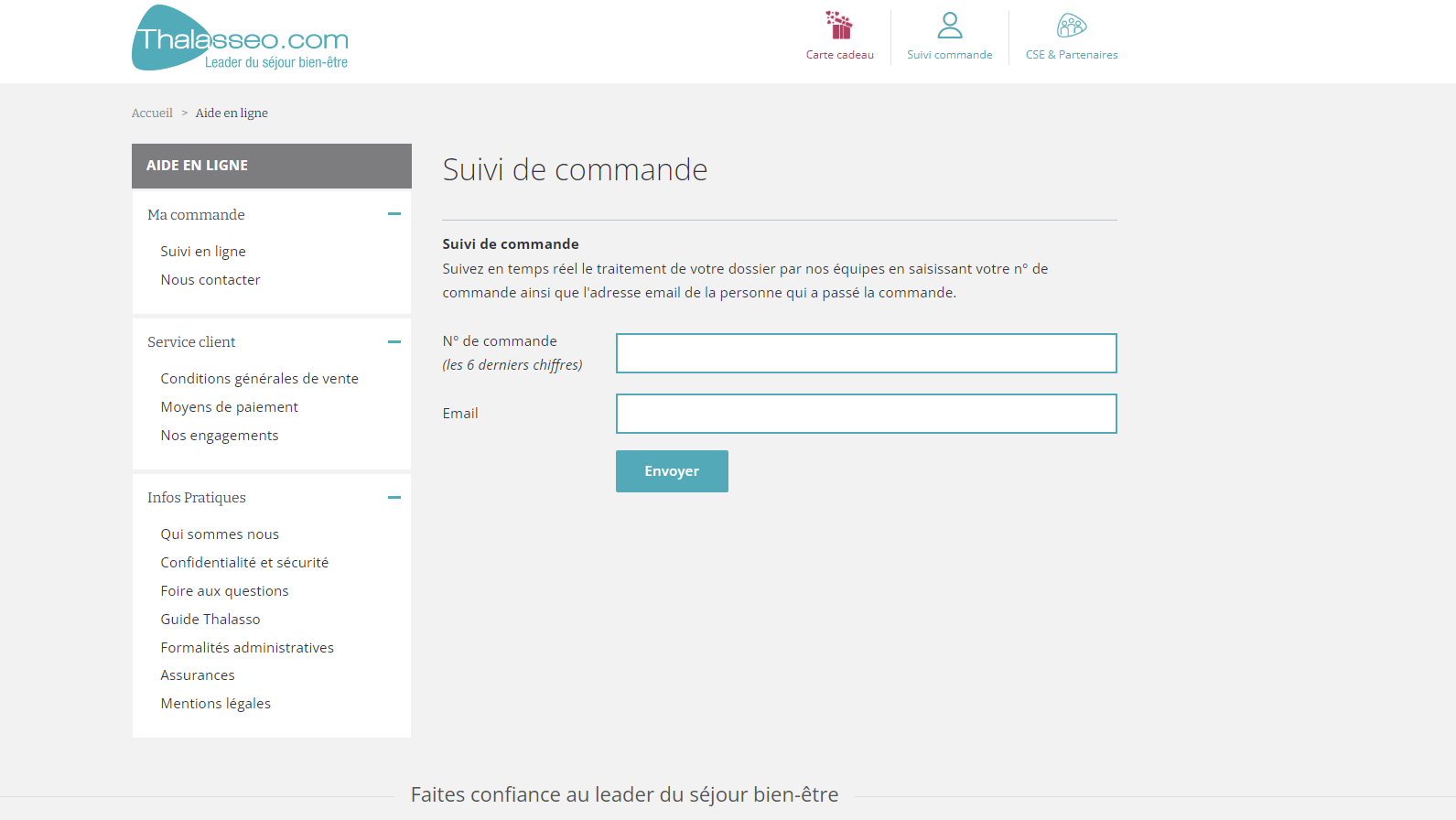Open Conditions générales de vente
This screenshot has height=820, width=1456.
(260, 379)
